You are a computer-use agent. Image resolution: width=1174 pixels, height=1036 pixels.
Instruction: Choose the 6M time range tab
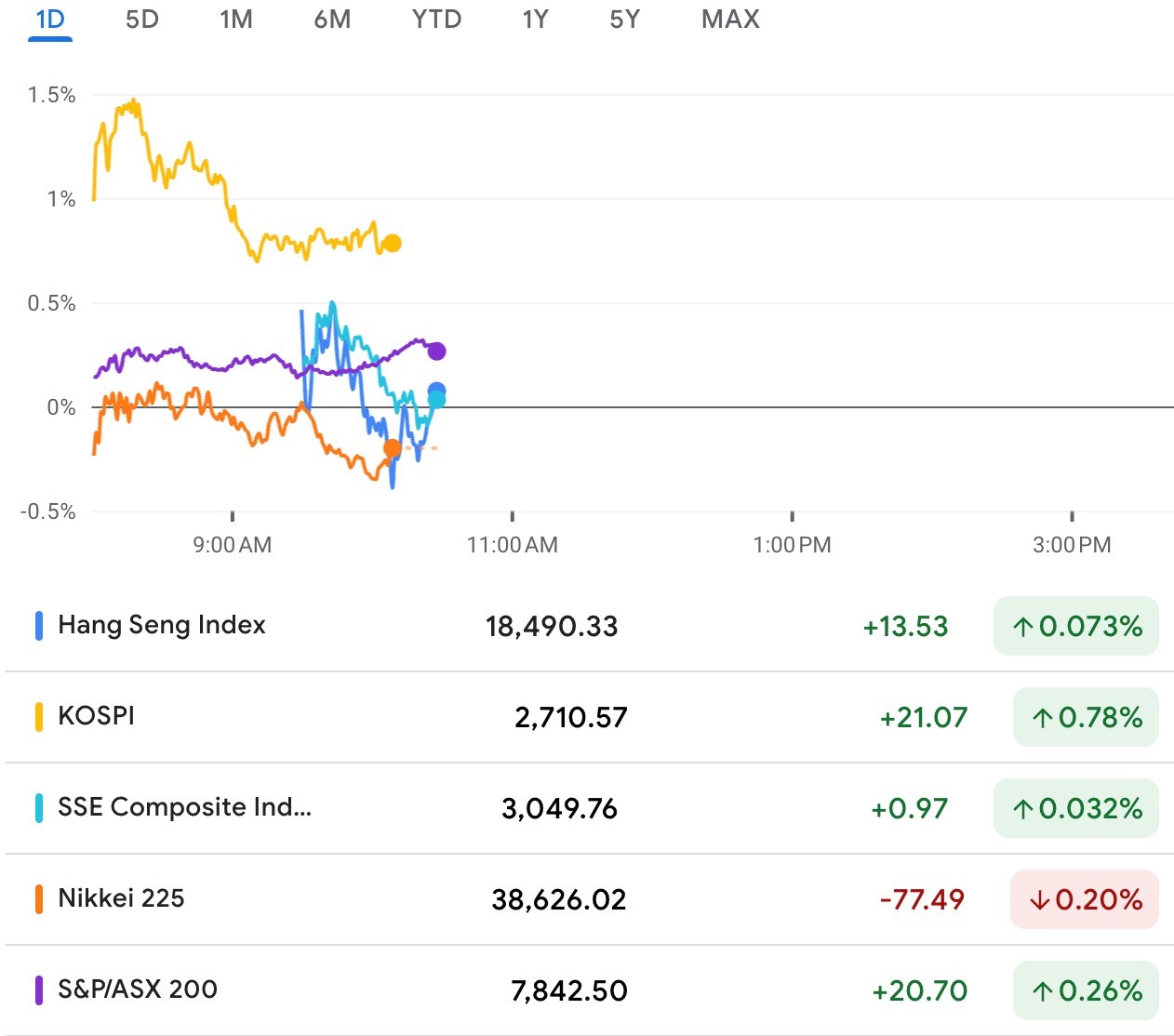332,20
